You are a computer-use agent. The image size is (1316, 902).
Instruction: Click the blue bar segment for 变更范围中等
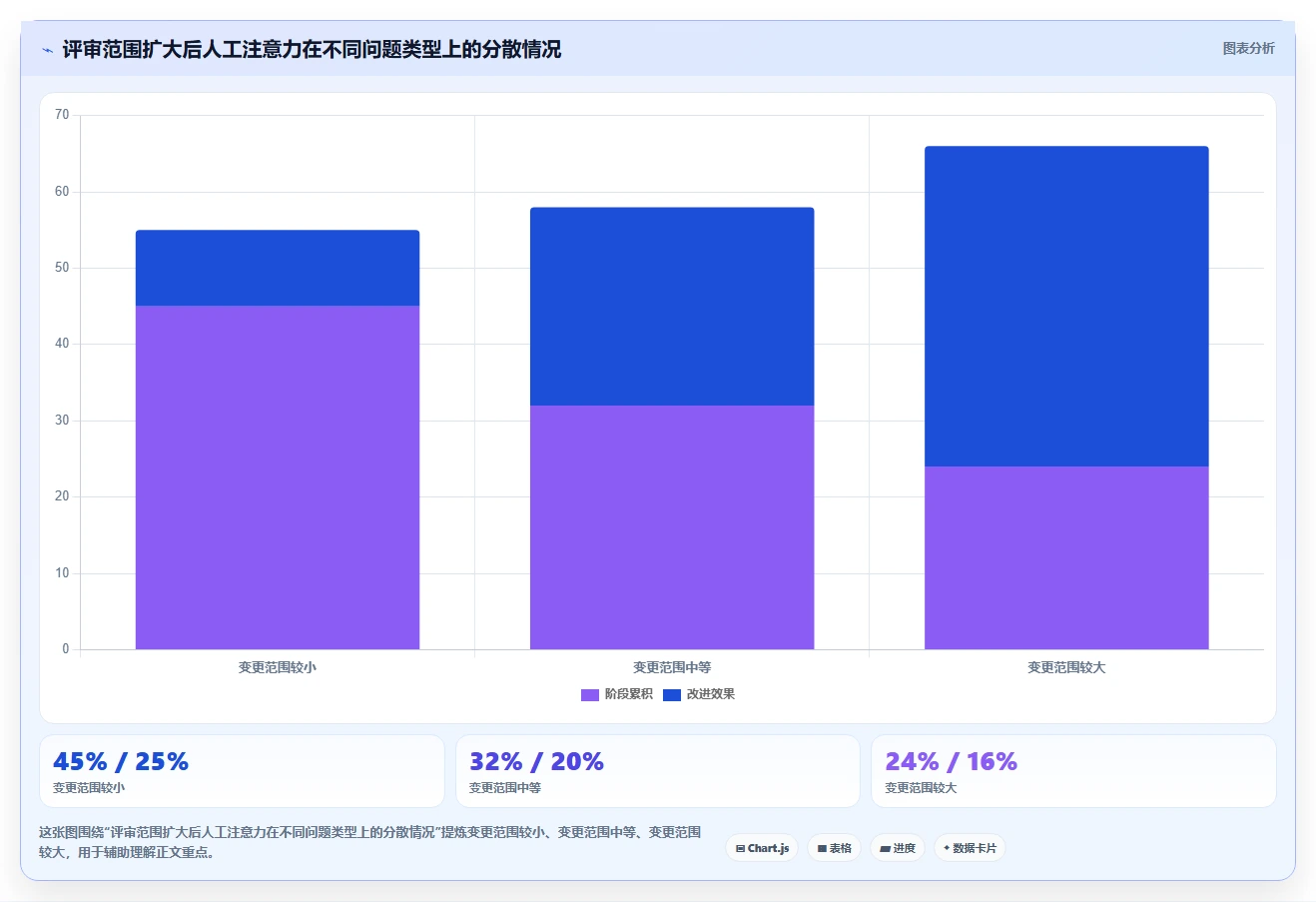click(672, 307)
